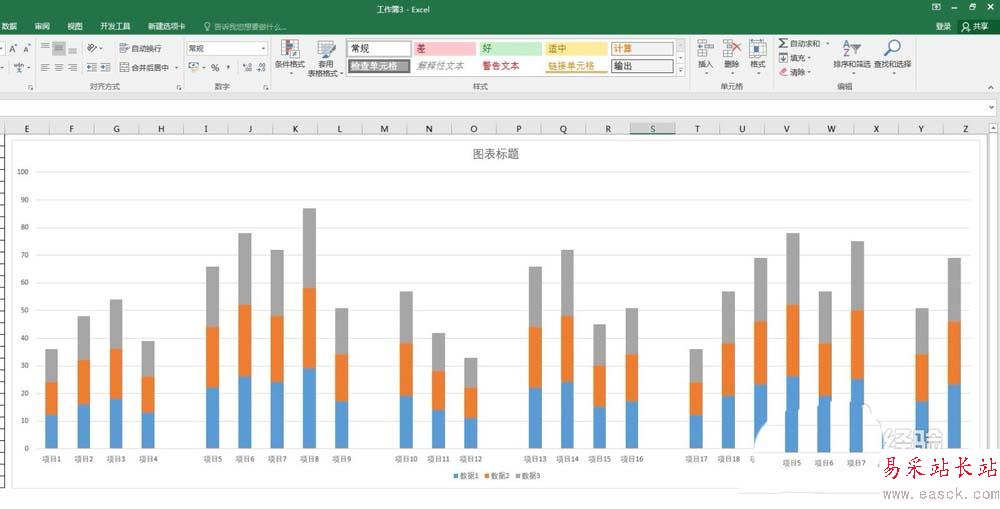Align text to the left
Screen dimensions: 1000x509
45,68
